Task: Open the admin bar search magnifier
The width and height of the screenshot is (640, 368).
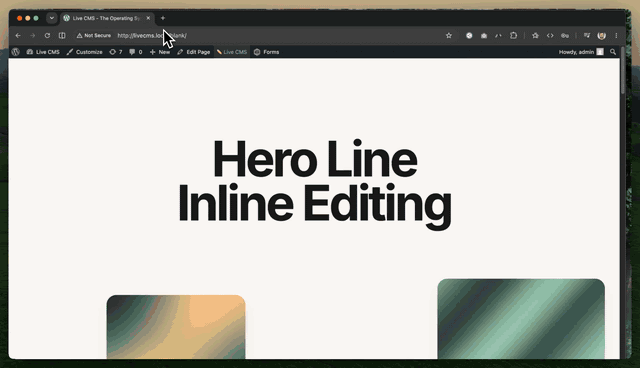Action: point(613,52)
